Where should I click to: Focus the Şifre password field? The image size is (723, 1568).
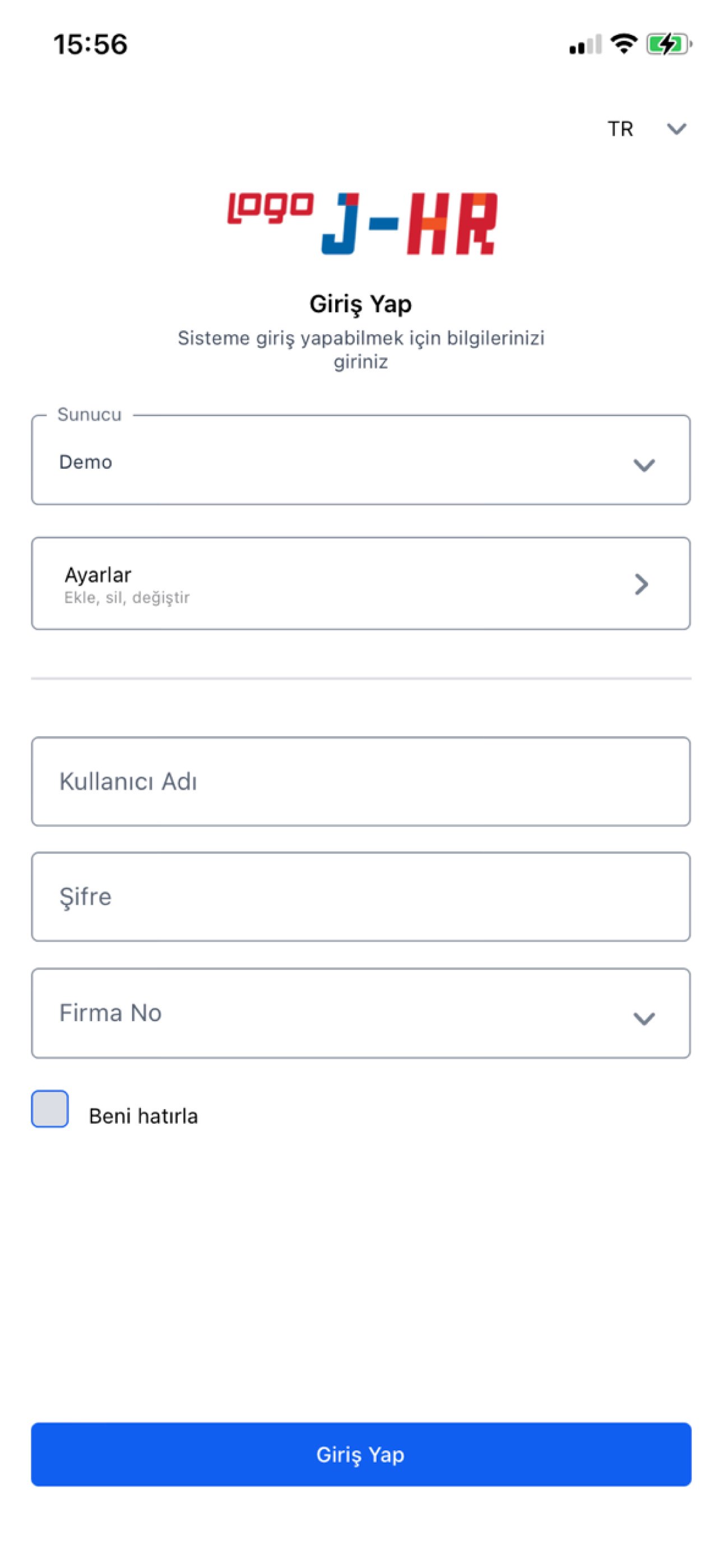(x=360, y=897)
